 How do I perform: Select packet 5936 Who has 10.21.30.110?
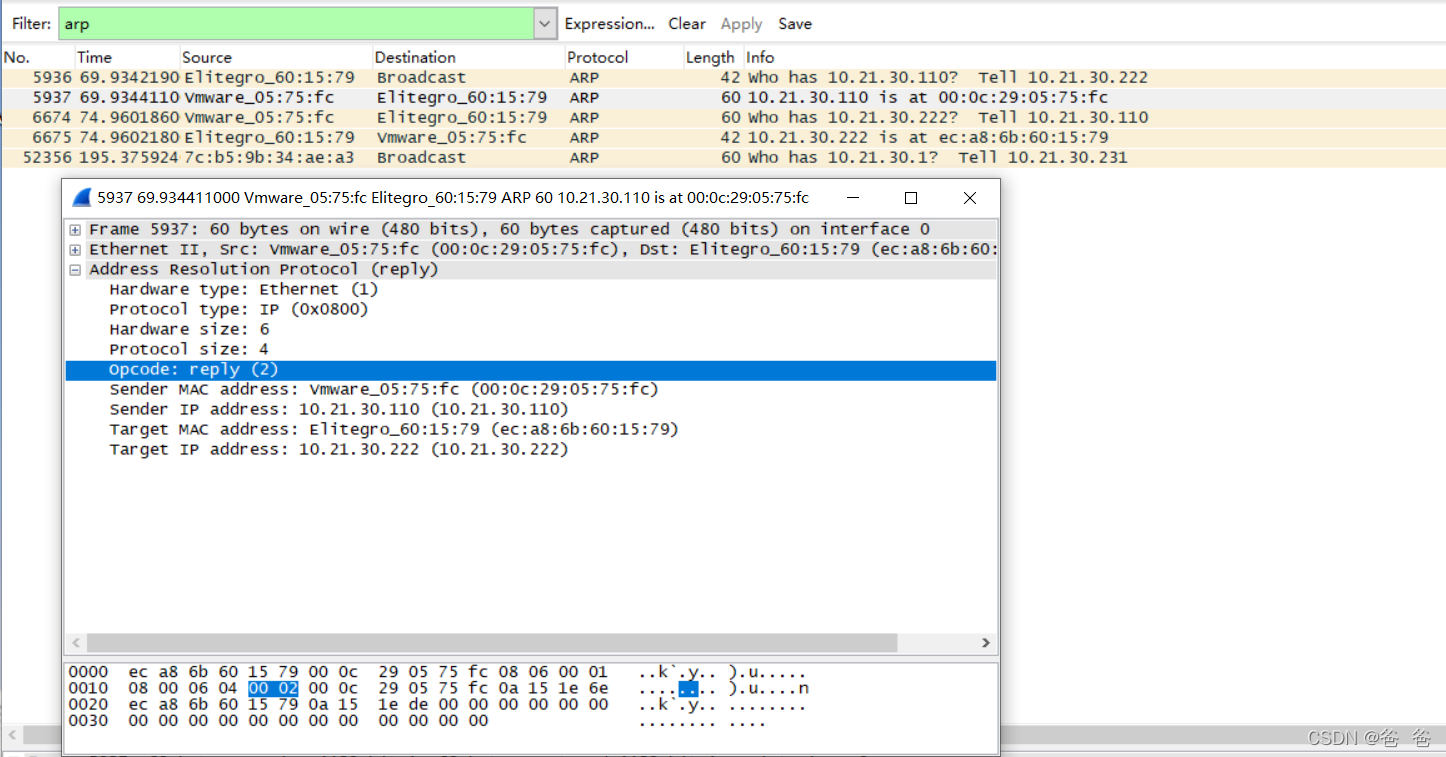(723, 77)
